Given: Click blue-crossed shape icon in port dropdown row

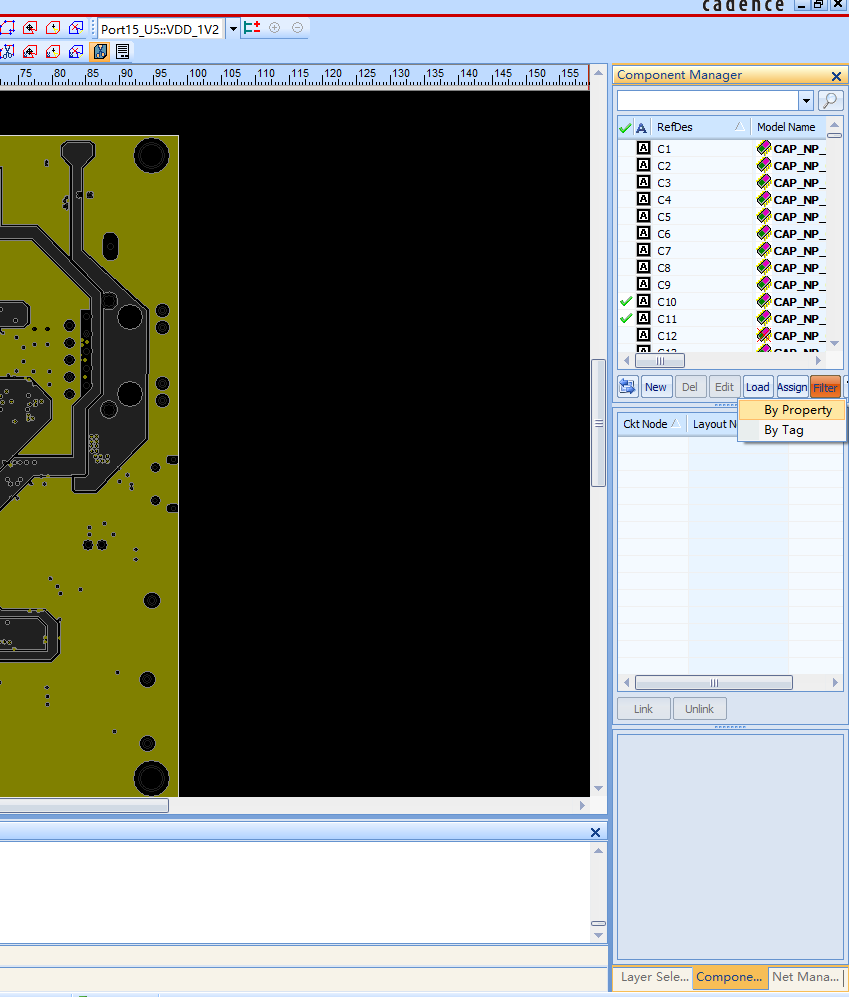Looking at the screenshot, I should (76, 28).
